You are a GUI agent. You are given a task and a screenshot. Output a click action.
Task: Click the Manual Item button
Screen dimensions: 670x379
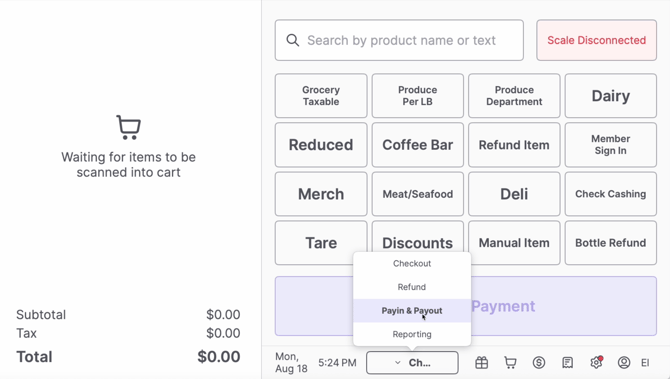(514, 243)
